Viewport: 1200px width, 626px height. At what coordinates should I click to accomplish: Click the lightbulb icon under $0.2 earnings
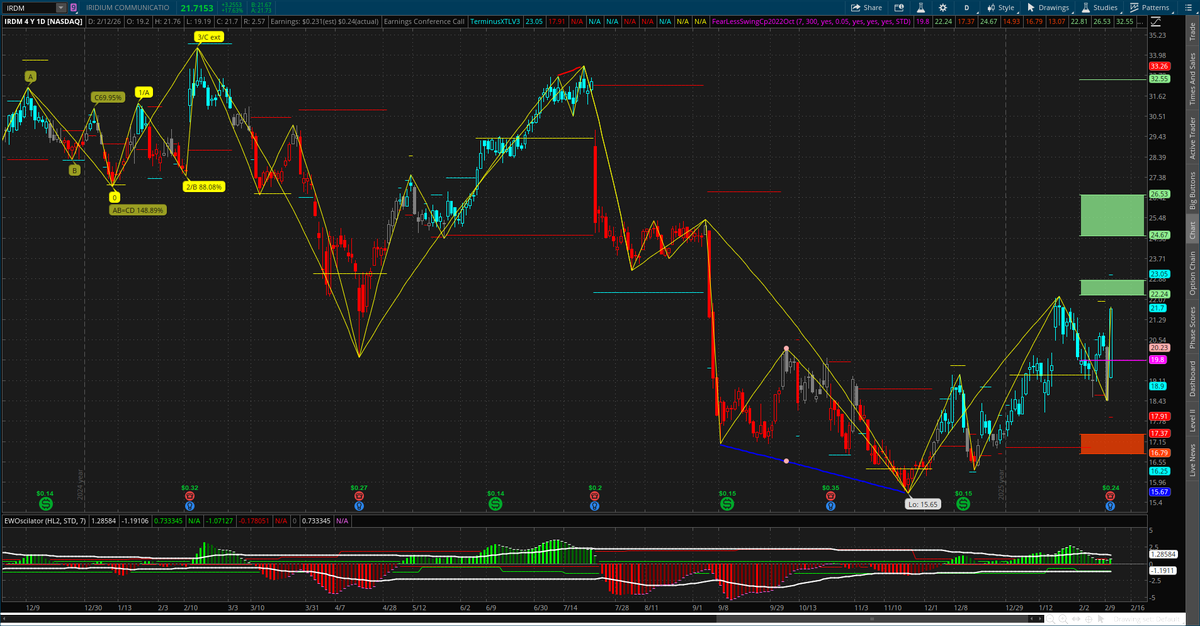pos(595,507)
